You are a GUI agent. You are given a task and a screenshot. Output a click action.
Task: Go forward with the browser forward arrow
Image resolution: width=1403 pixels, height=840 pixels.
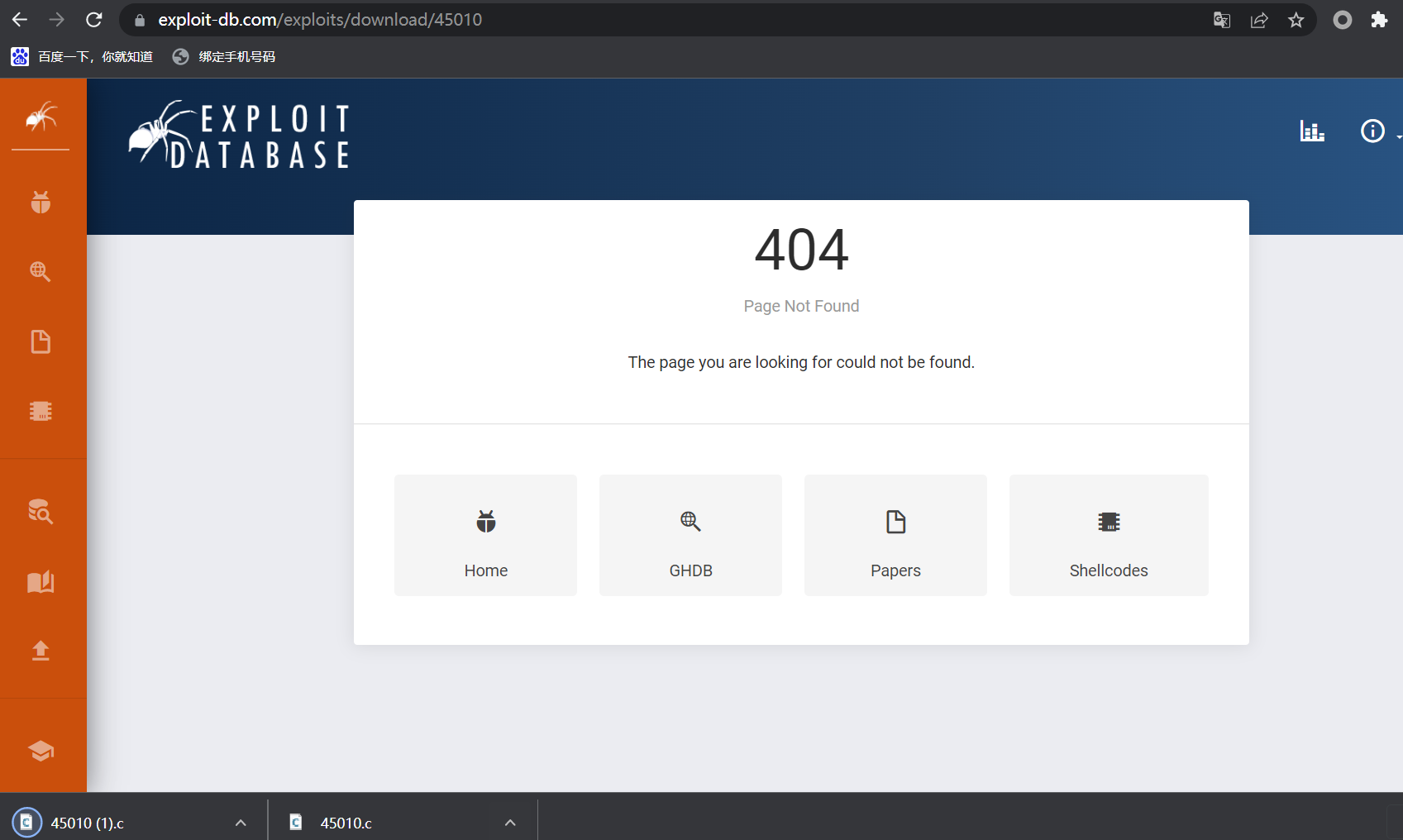point(56,20)
